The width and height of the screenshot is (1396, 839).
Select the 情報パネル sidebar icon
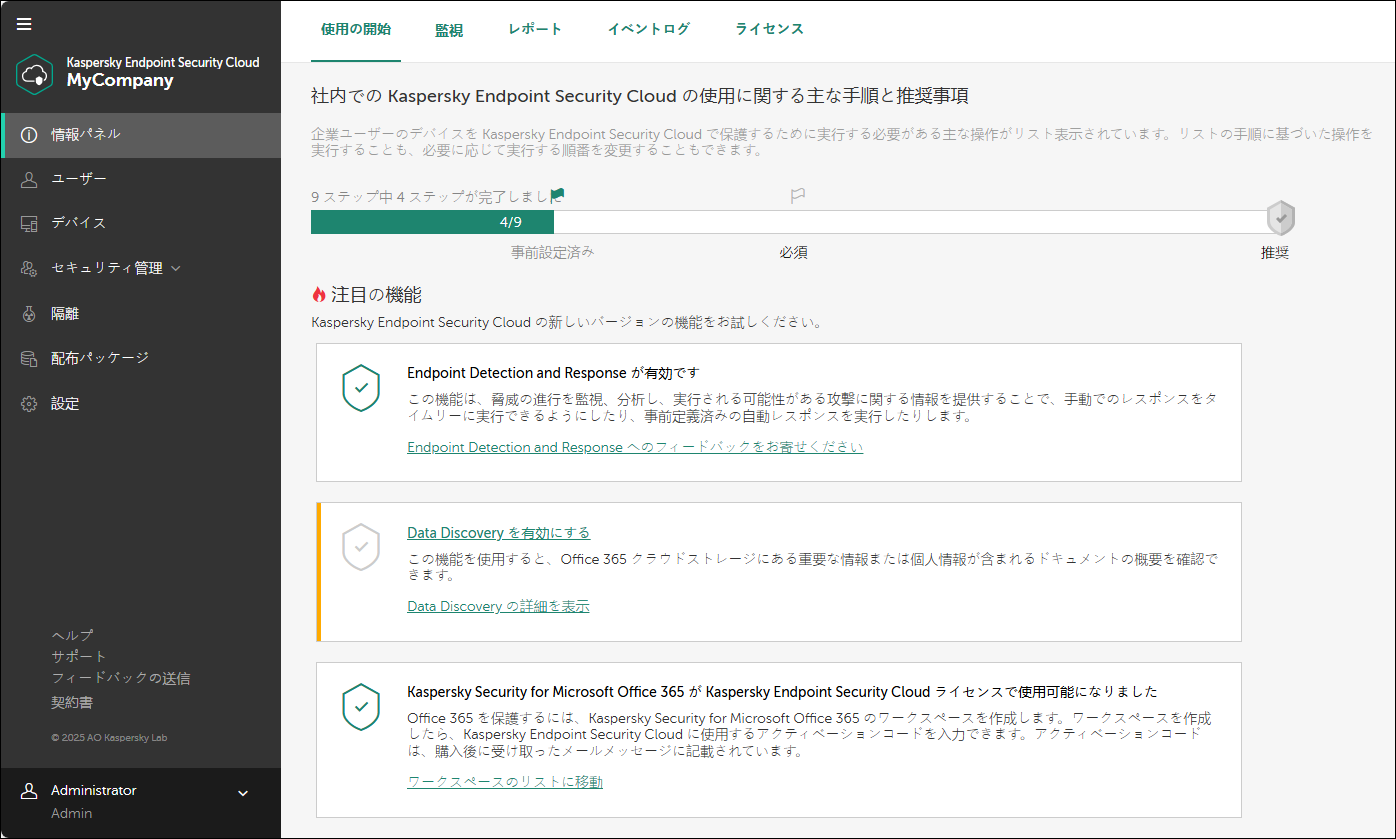27,134
